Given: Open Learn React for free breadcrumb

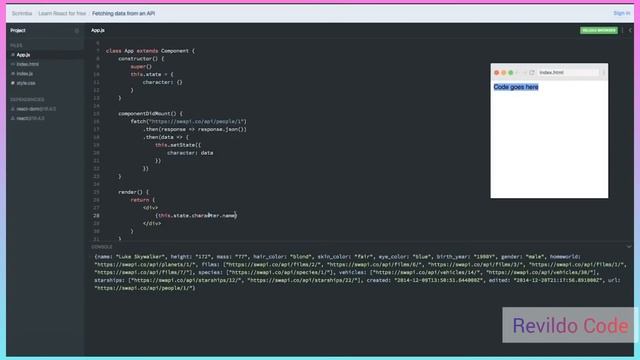Looking at the screenshot, I should [62, 13].
